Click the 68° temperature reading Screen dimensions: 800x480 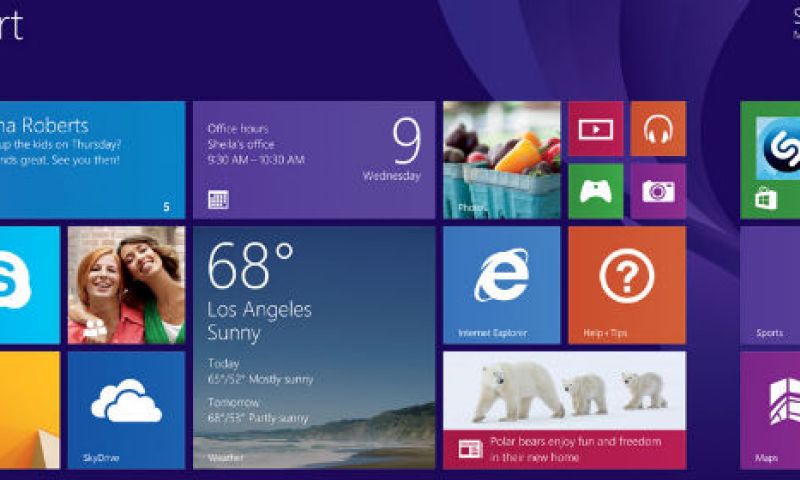[x=251, y=266]
